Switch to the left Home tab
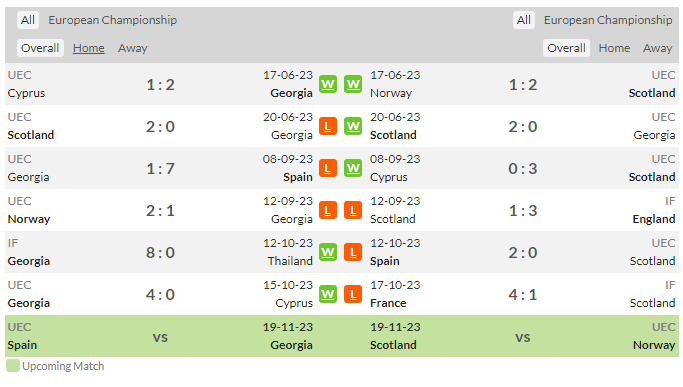 (88, 48)
